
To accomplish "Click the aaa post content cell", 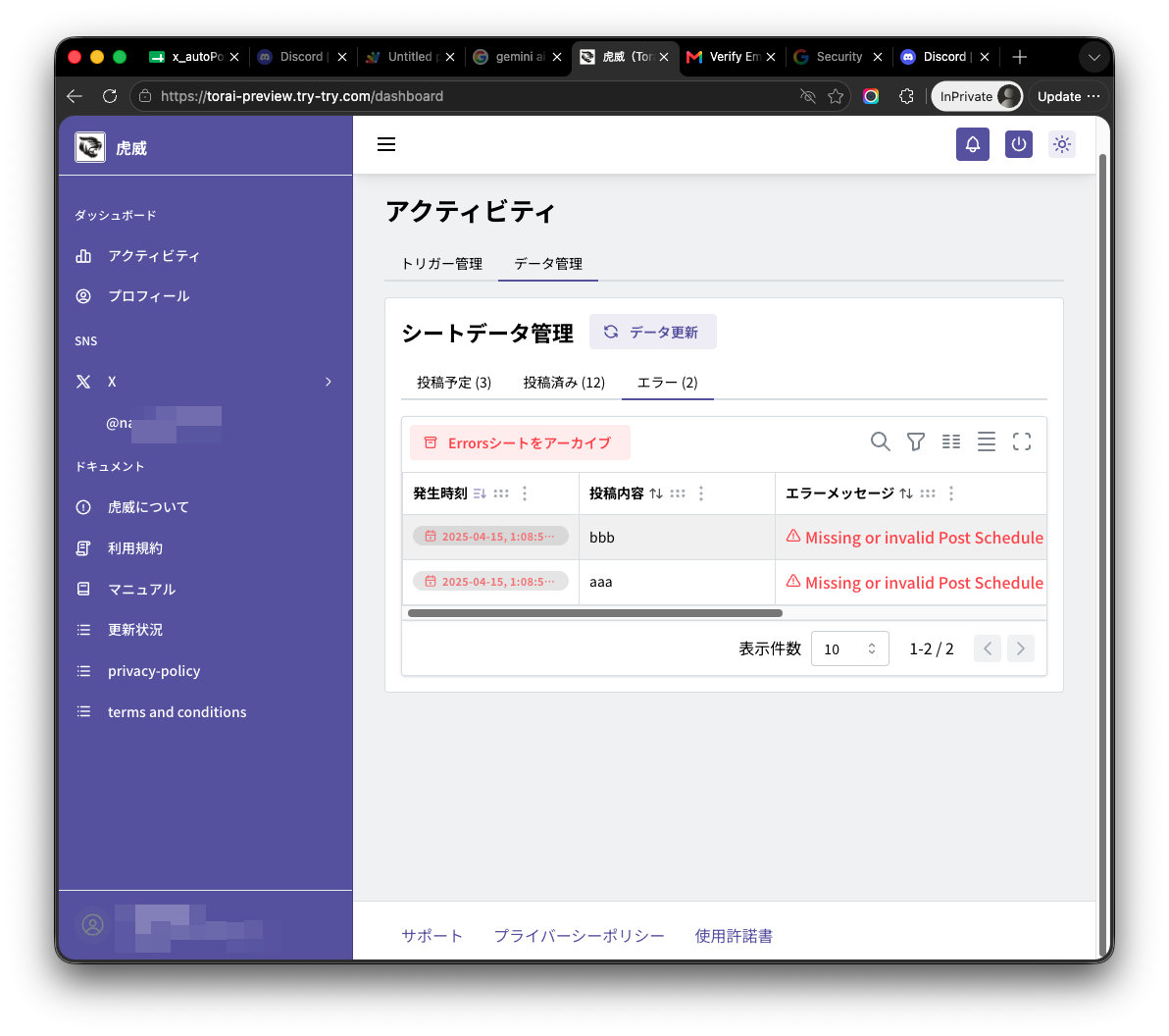I will 677,582.
